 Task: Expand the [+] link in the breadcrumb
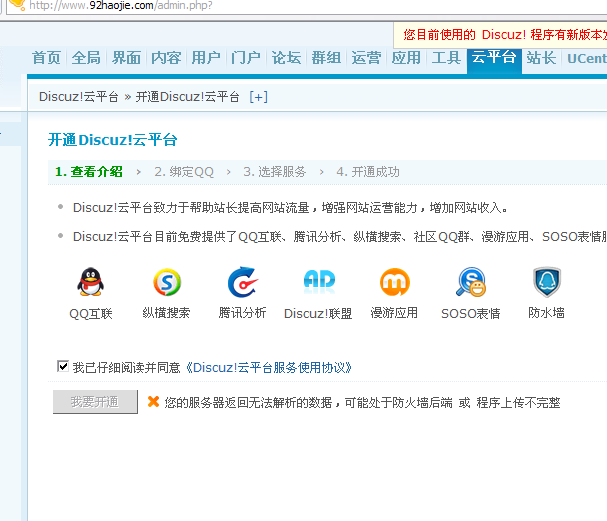259,96
